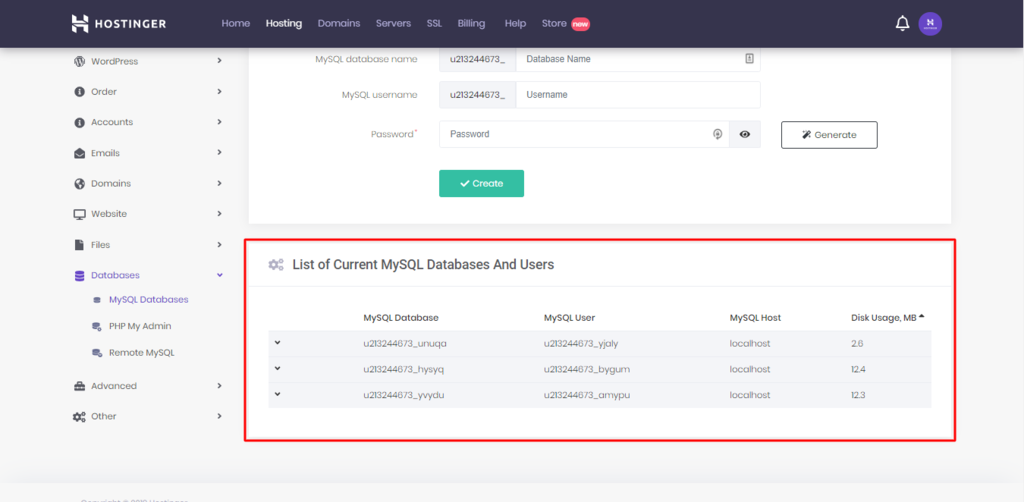Screen dimensions: 1024x502
Task: Click the Order info icon
Action: 79,91
